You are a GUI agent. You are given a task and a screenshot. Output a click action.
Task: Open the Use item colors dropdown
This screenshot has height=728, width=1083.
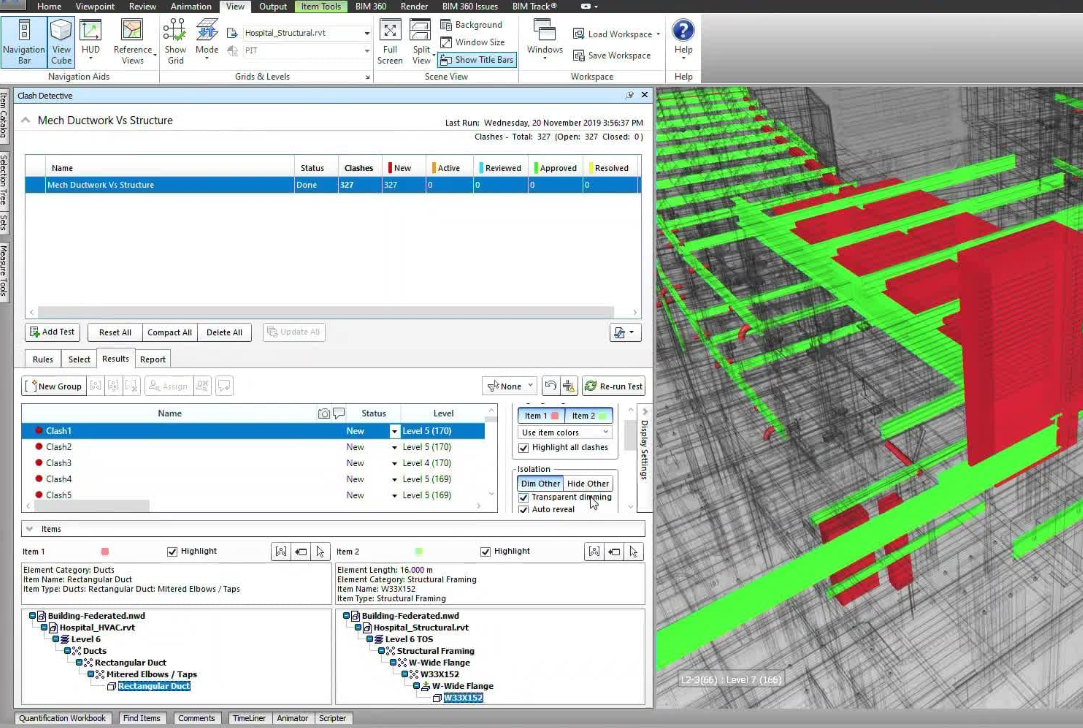click(x=565, y=432)
